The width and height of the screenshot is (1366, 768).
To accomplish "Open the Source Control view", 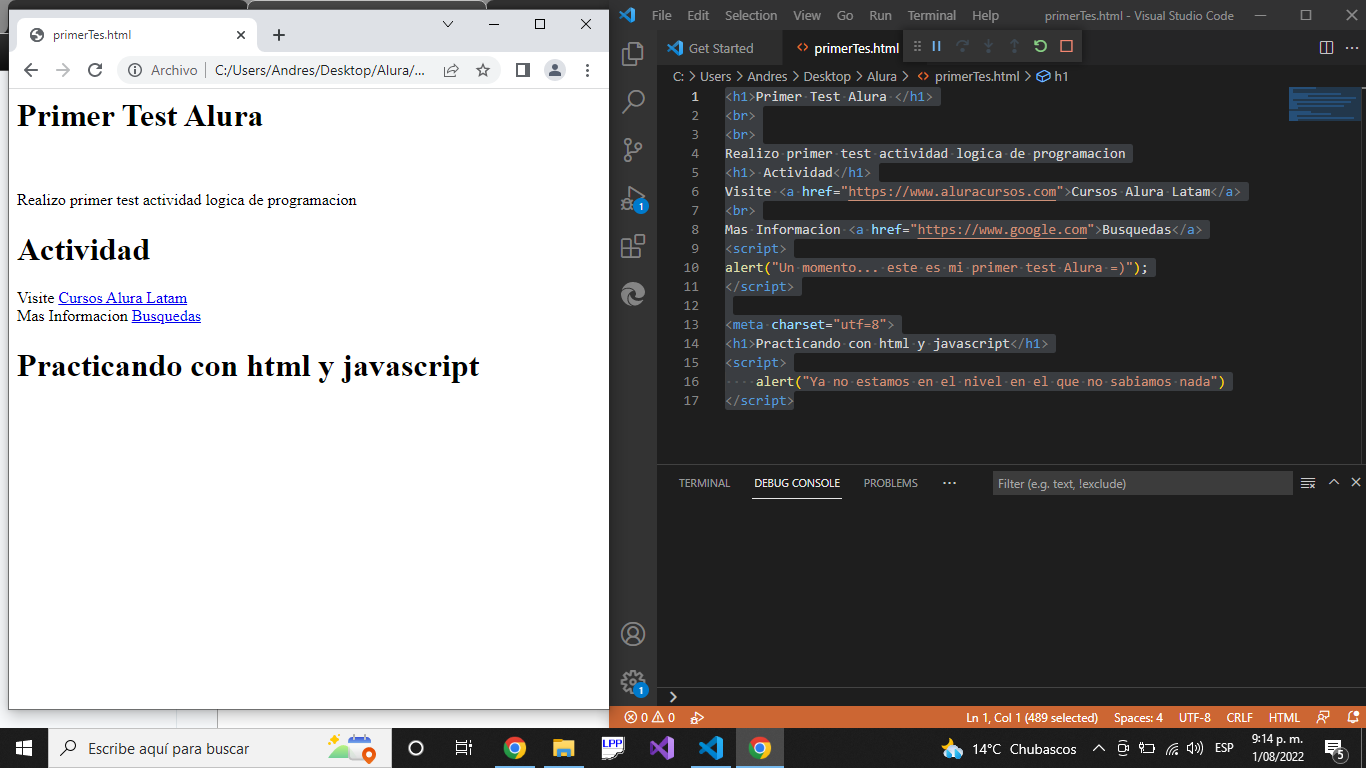I will pyautogui.click(x=633, y=150).
